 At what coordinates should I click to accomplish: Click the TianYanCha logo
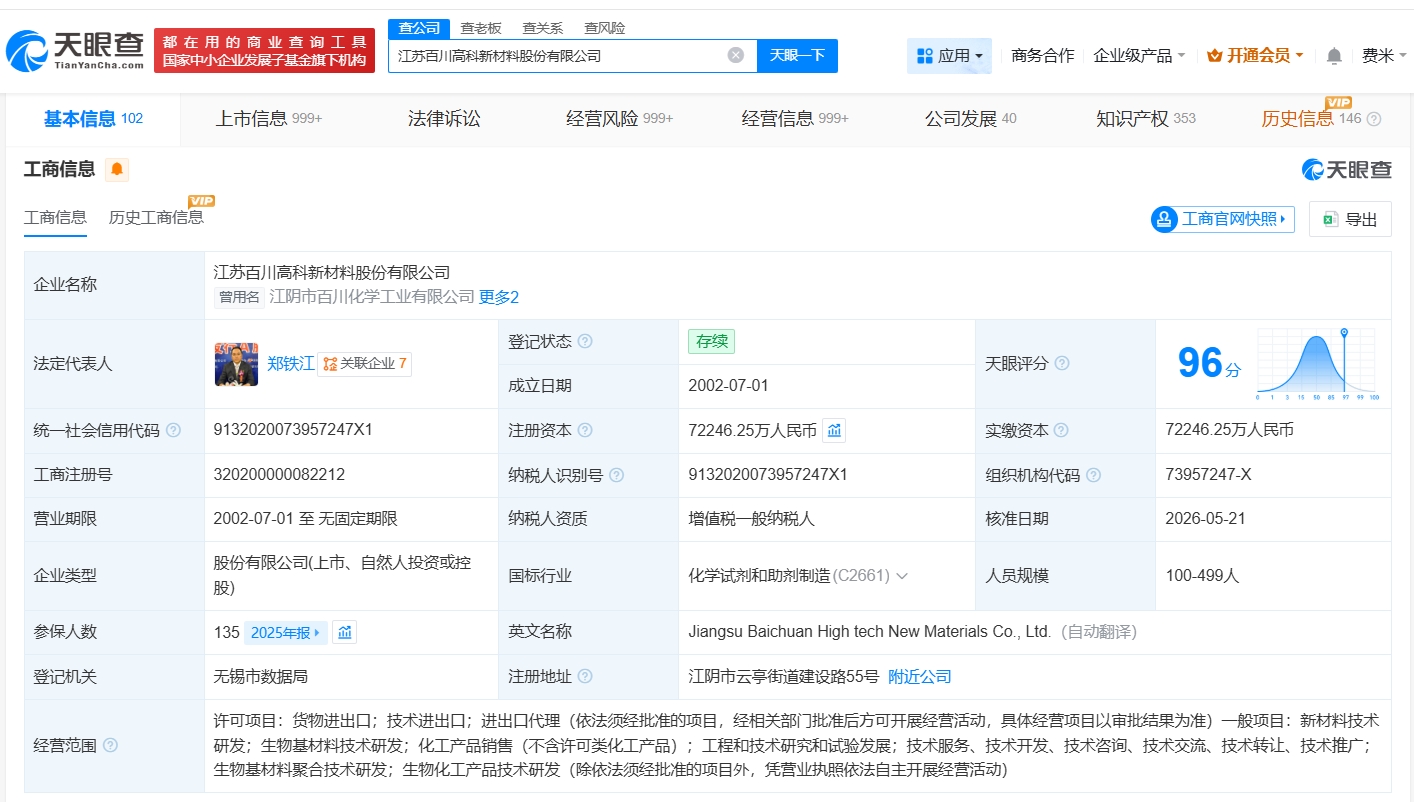[x=75, y=50]
